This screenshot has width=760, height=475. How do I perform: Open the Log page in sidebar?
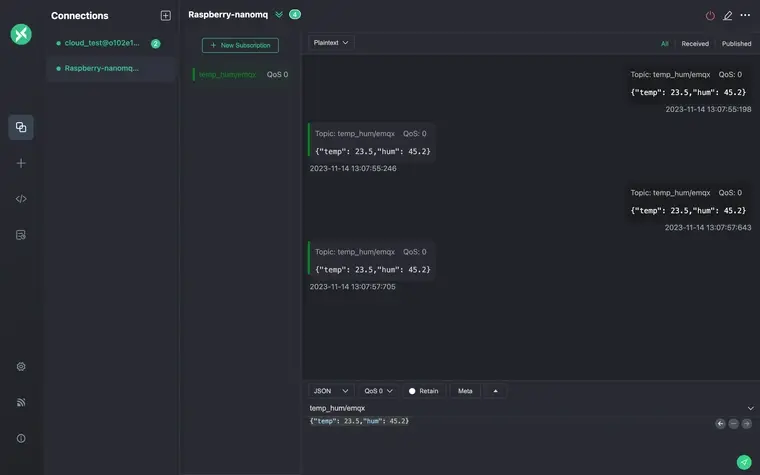click(x=21, y=235)
